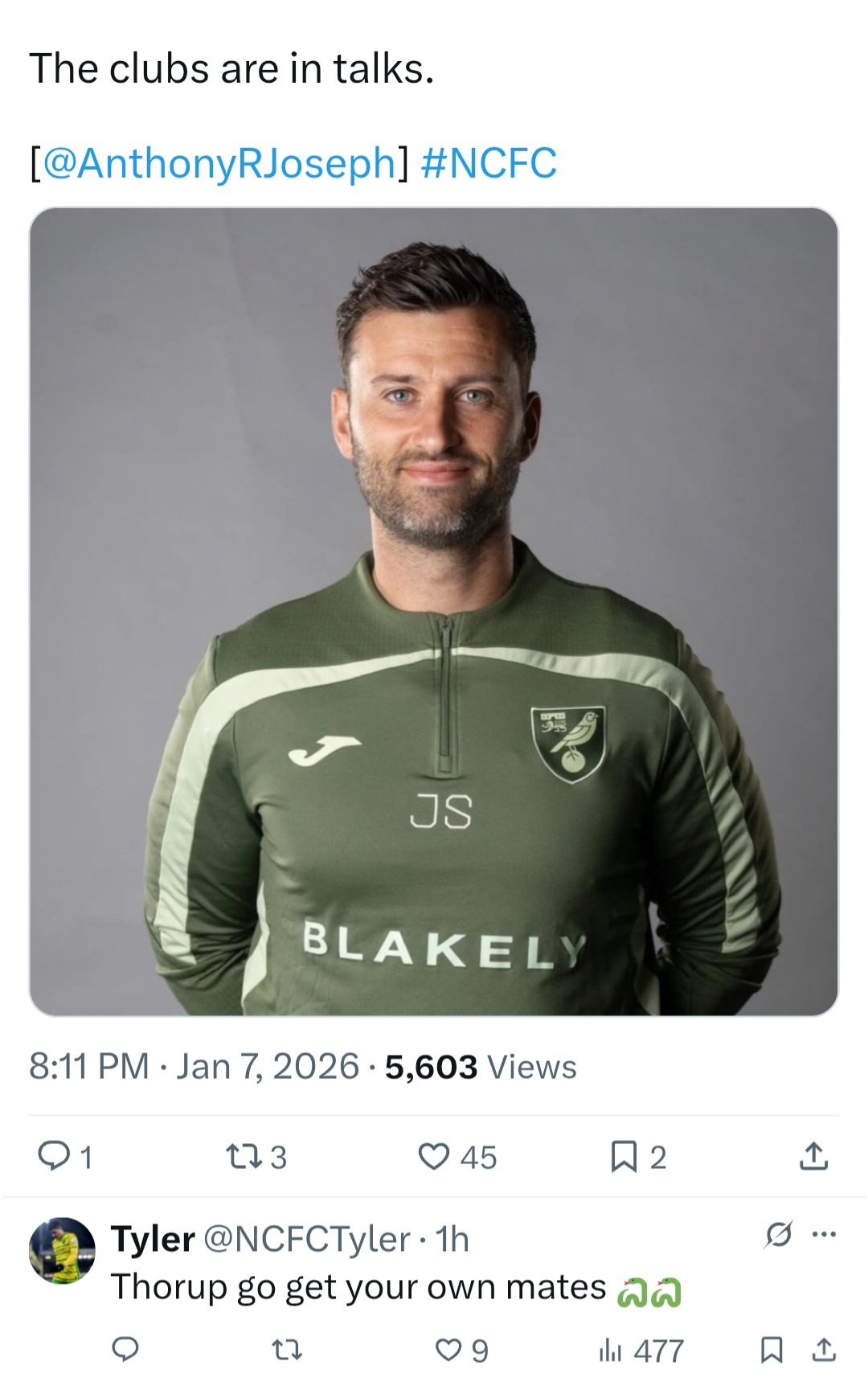
Task: Open the coach photo in the tweet
Action: pos(434,611)
